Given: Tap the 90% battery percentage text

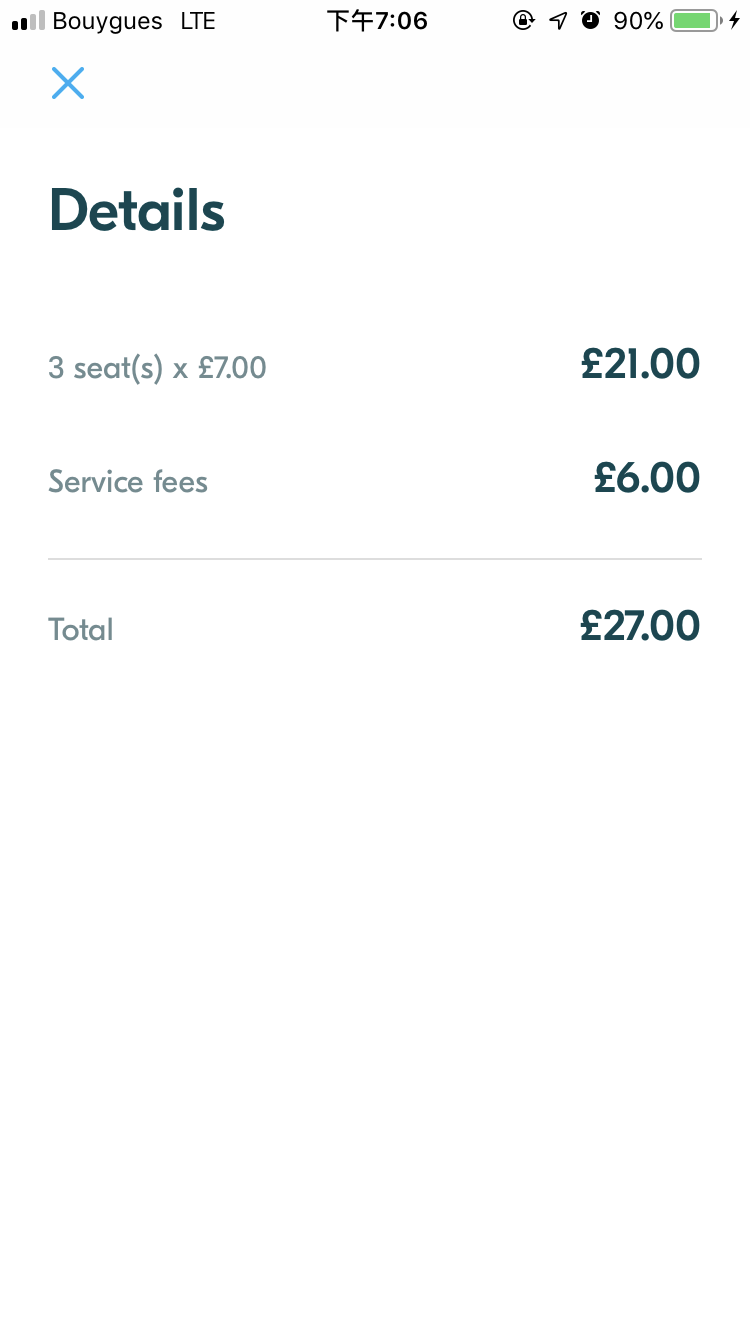Looking at the screenshot, I should coord(638,21).
